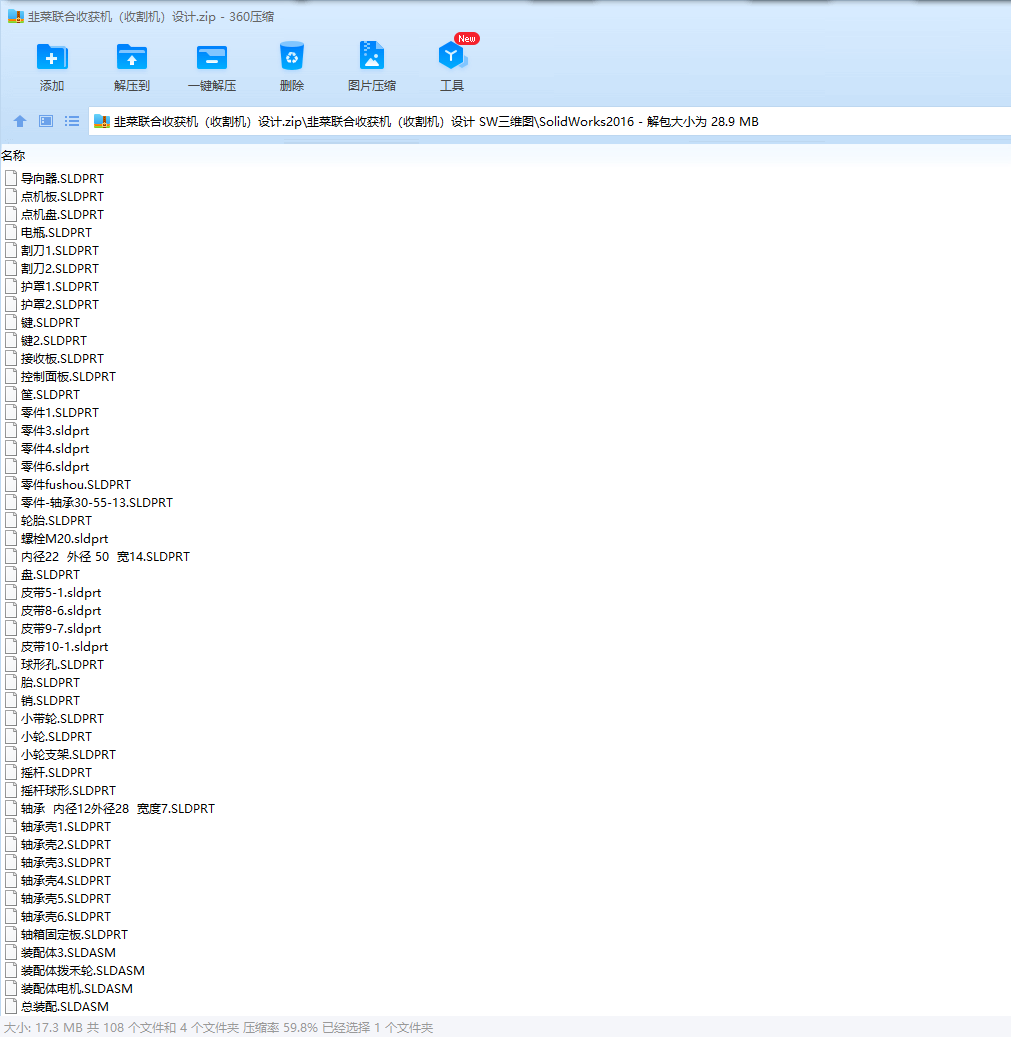Select file 零件fushou.SLDPRT
This screenshot has height=1037, width=1011.
(x=76, y=484)
